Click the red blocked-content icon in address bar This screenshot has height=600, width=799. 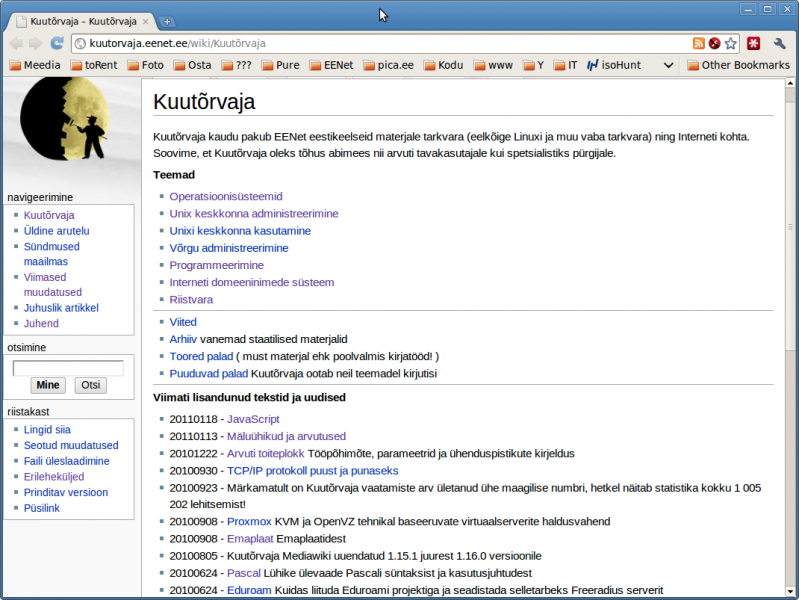point(714,43)
